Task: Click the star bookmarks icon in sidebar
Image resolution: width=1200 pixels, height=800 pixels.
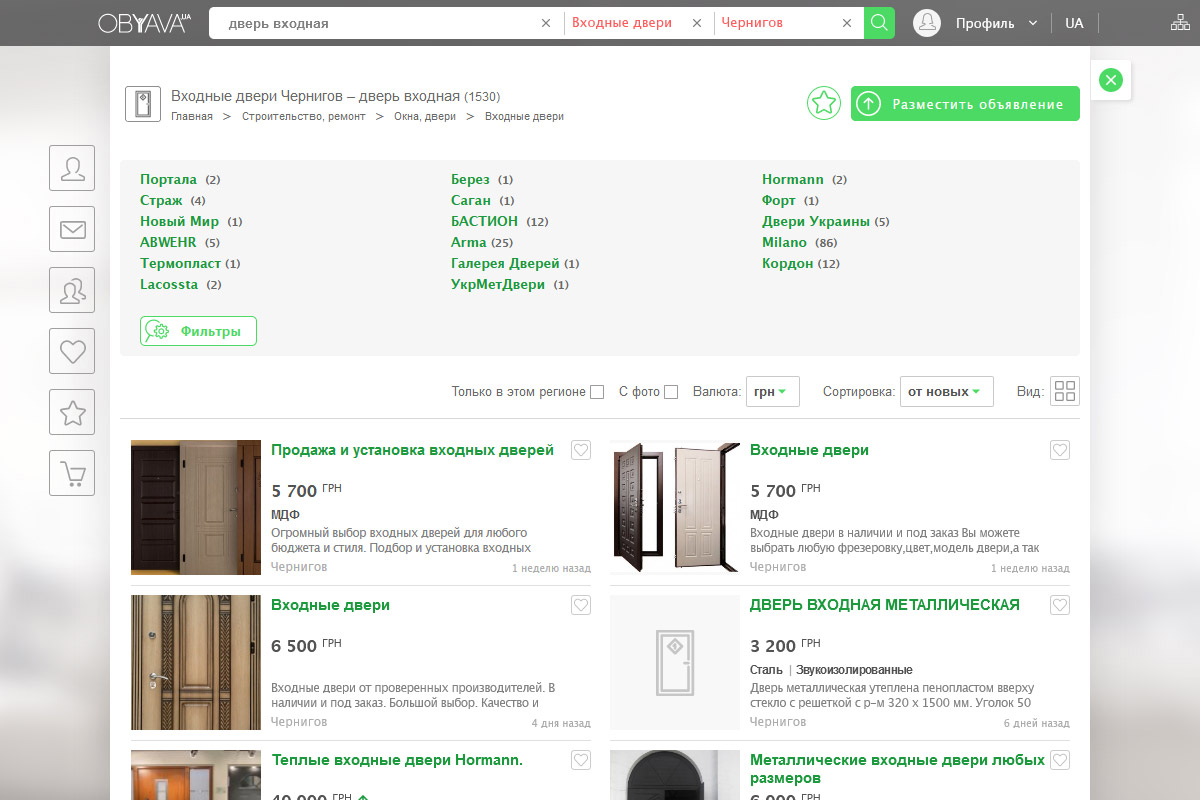Action: click(72, 412)
